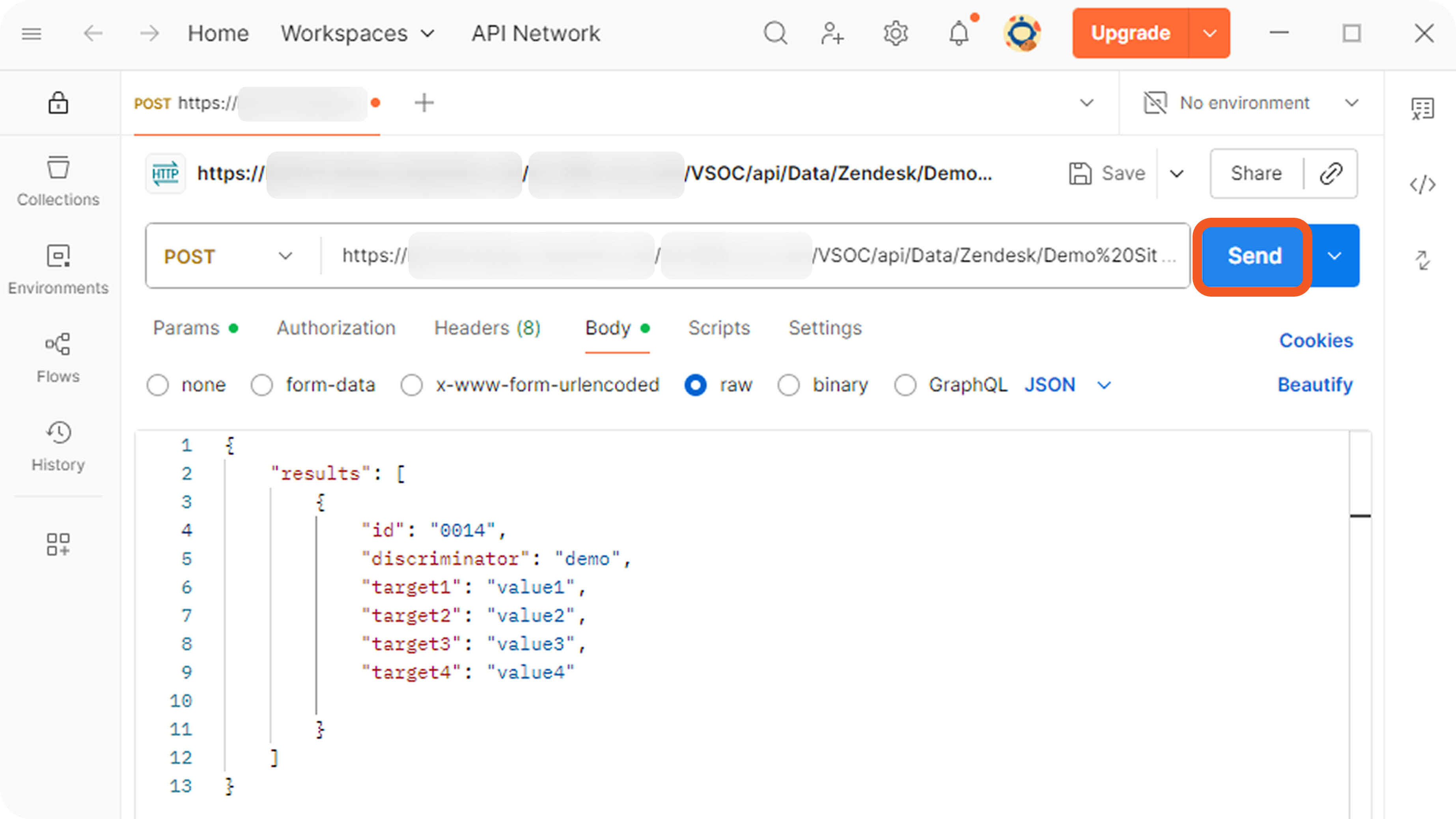Open the notifications bell
Image resolution: width=1456 pixels, height=819 pixels.
pos(959,34)
